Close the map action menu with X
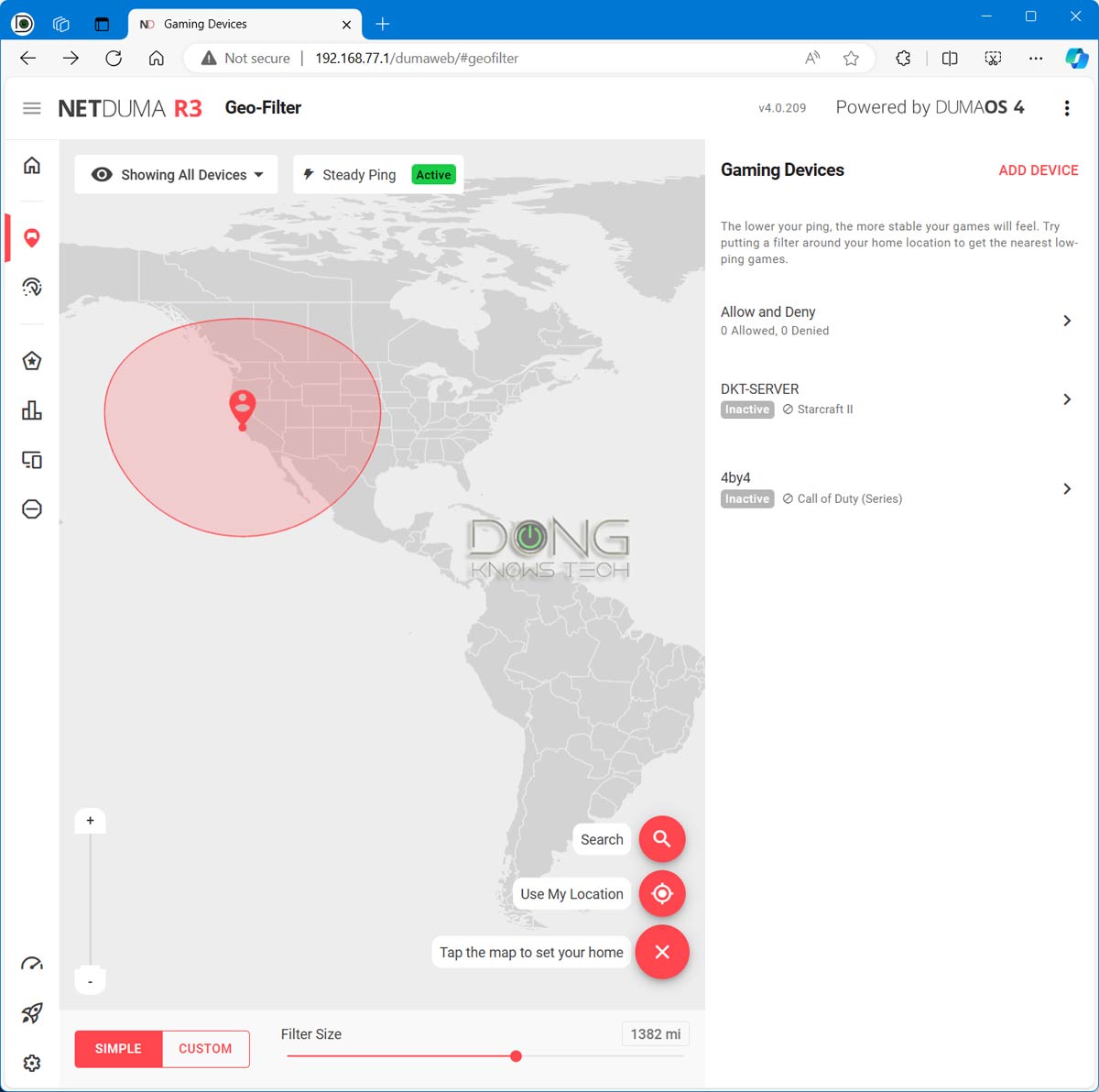This screenshot has height=1092, width=1099. [x=662, y=952]
